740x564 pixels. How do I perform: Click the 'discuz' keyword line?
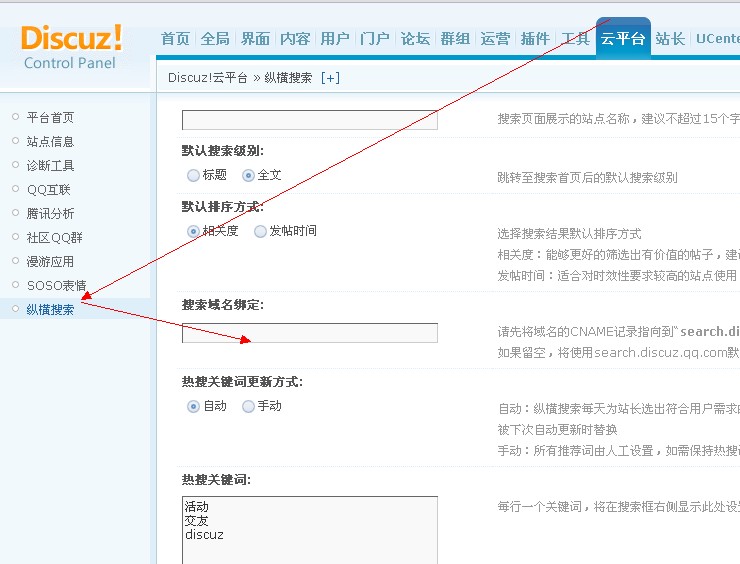tap(204, 535)
